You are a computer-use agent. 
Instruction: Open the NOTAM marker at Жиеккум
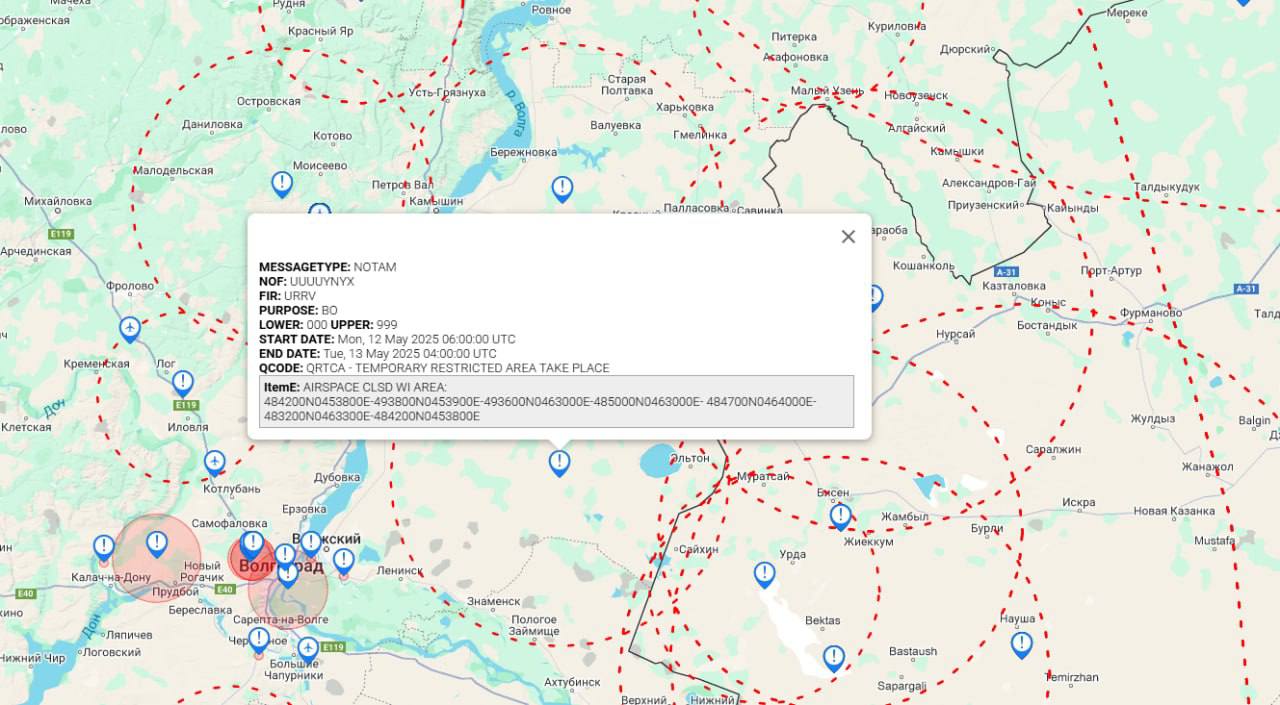[840, 515]
